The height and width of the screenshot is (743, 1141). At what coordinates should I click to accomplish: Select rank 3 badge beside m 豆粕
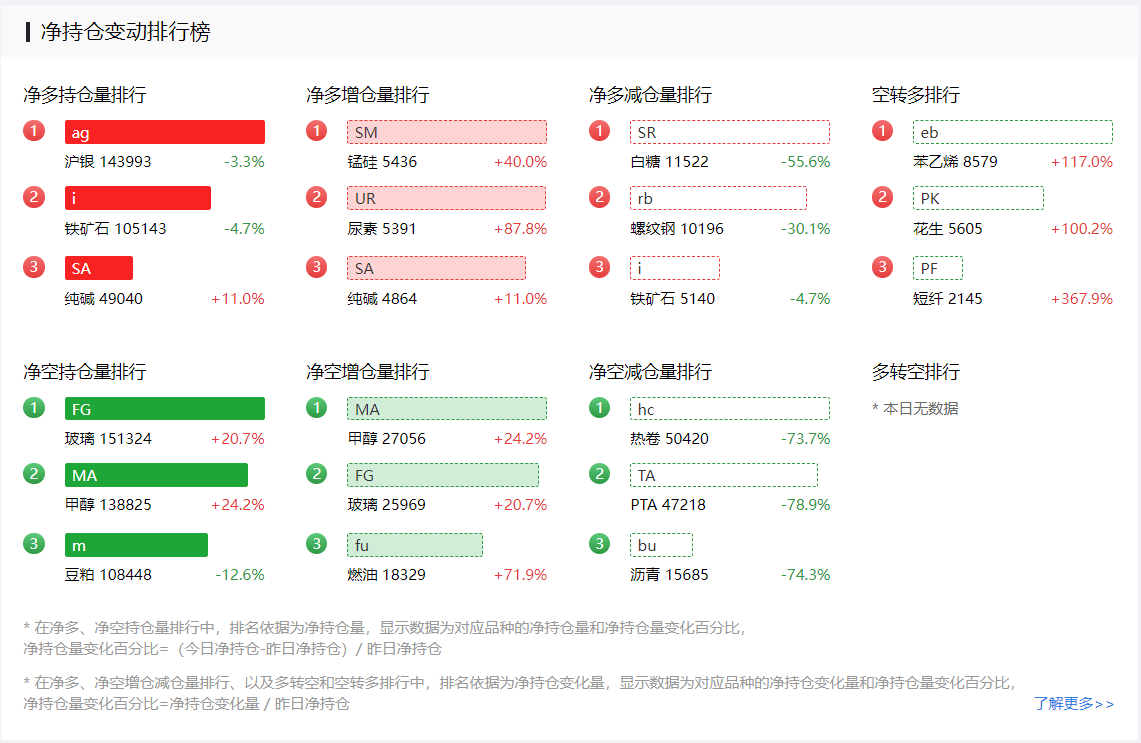pos(35,544)
